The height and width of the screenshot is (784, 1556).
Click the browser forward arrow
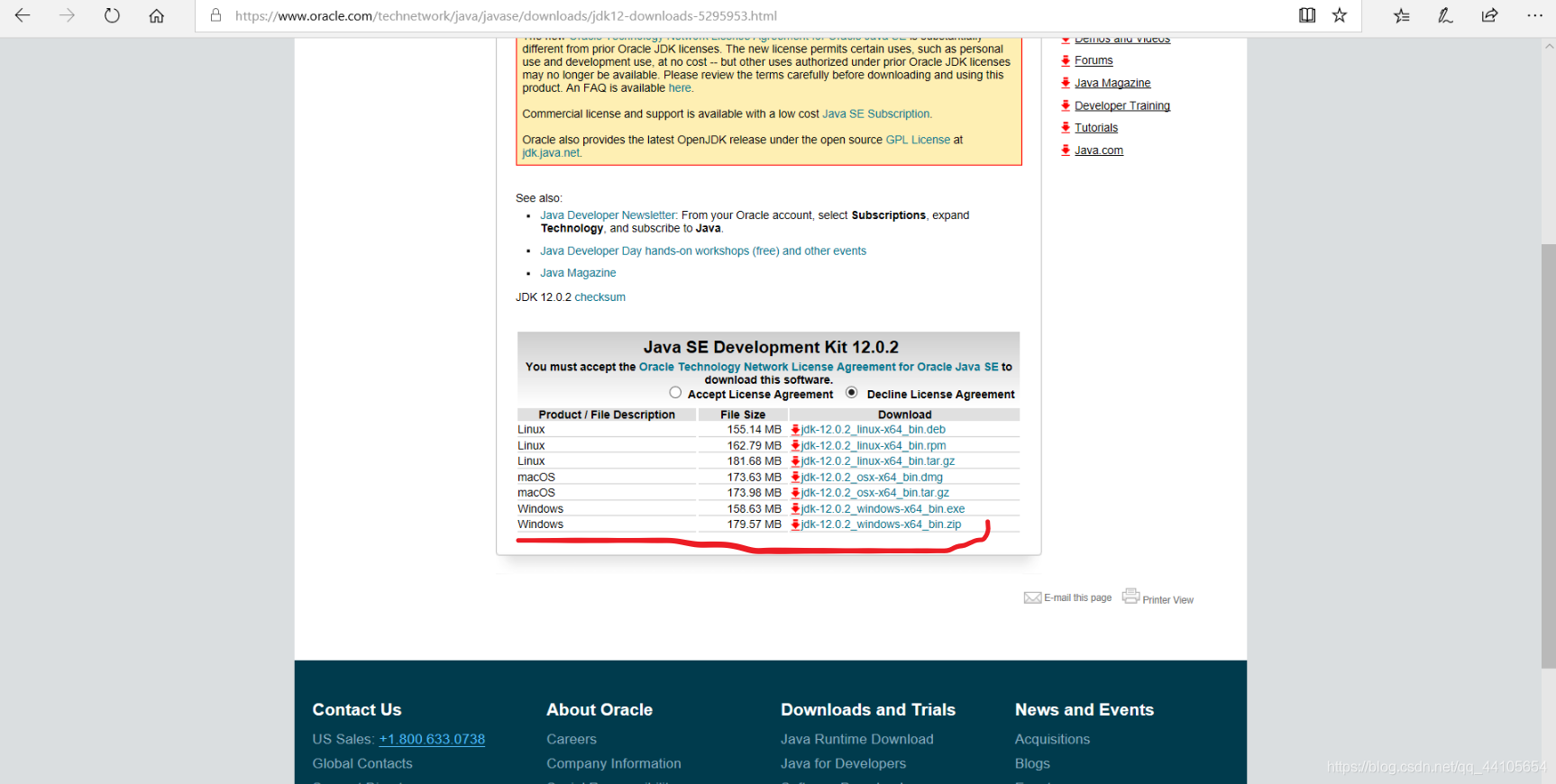pos(67,15)
